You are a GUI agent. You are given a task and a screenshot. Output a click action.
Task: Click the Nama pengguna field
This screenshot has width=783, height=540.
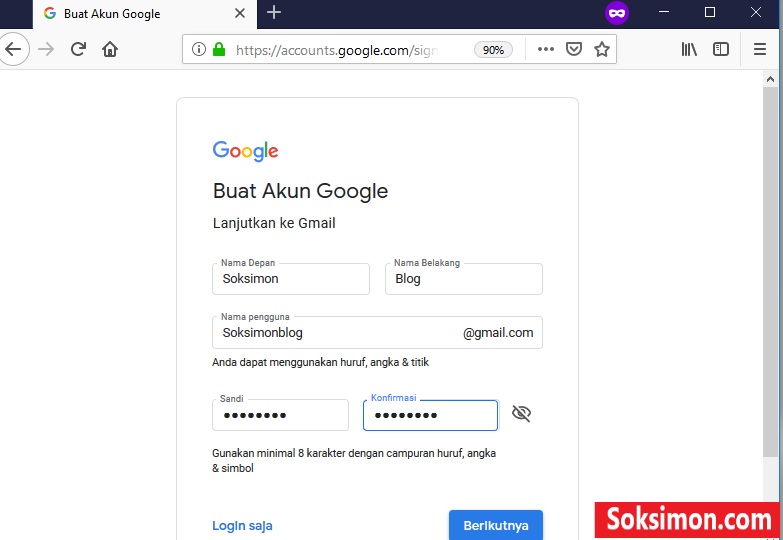click(x=378, y=333)
